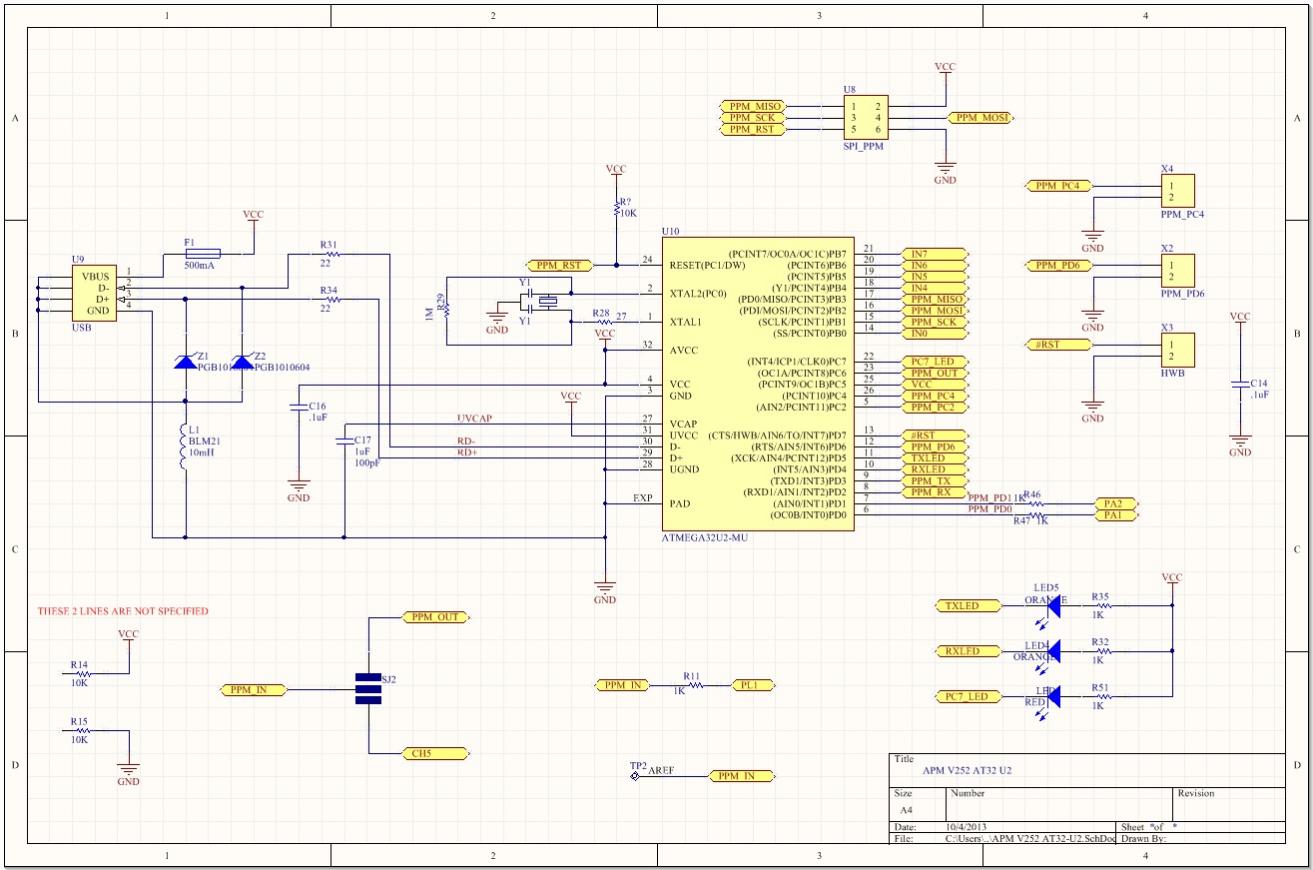Click the SJ2 solder jumper symbol
This screenshot has height=870, width=1313.
click(369, 689)
